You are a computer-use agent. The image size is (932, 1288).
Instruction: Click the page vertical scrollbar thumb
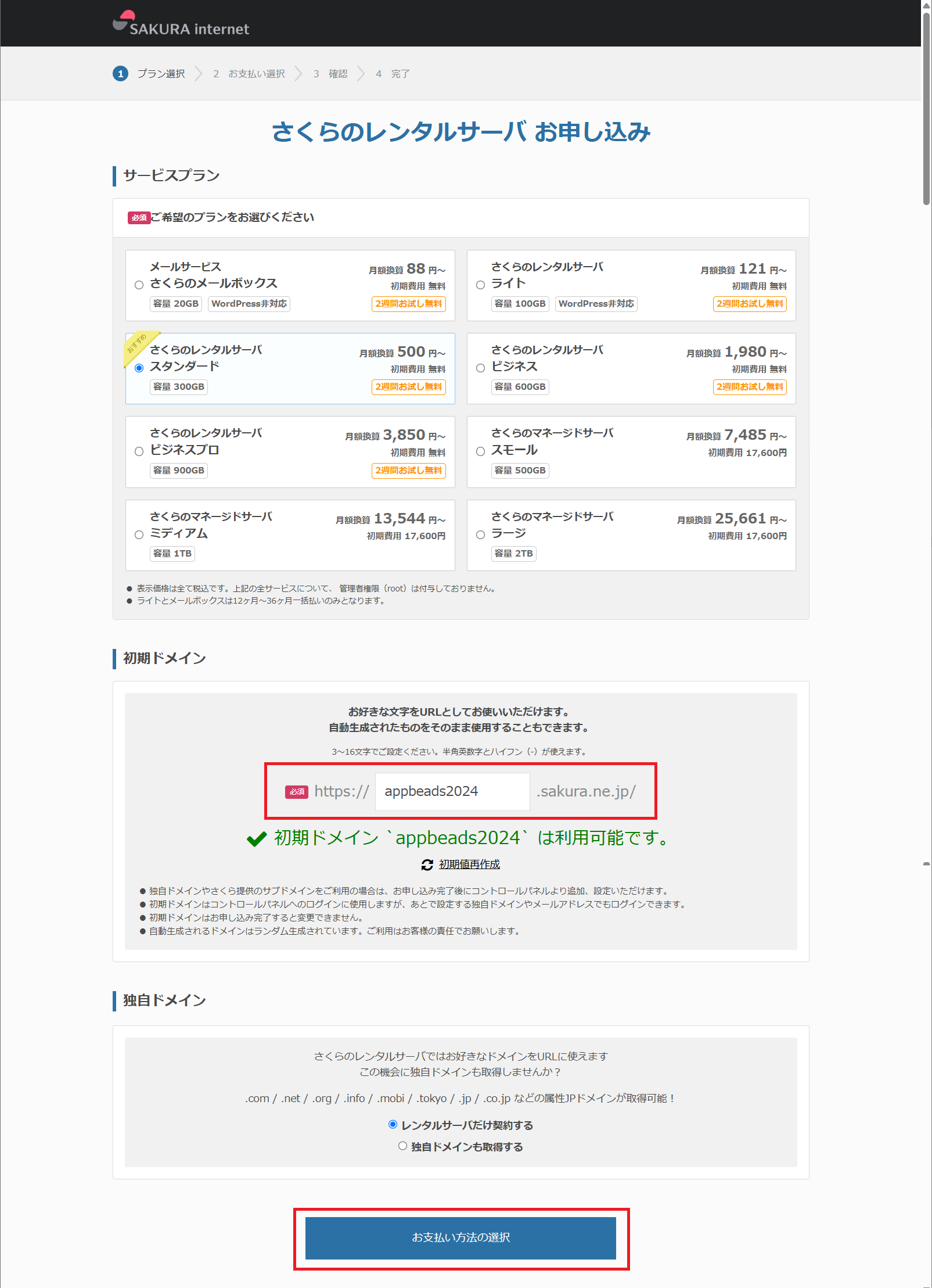926,107
